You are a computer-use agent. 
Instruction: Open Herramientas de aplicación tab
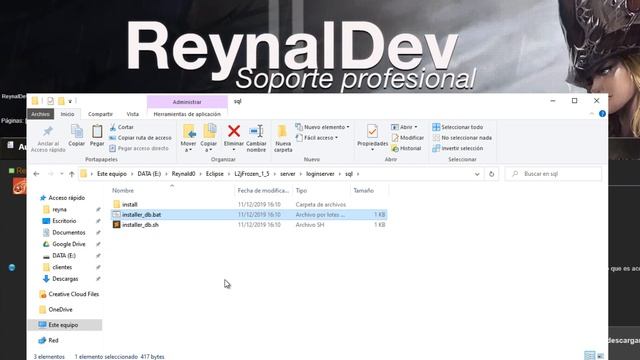187,114
